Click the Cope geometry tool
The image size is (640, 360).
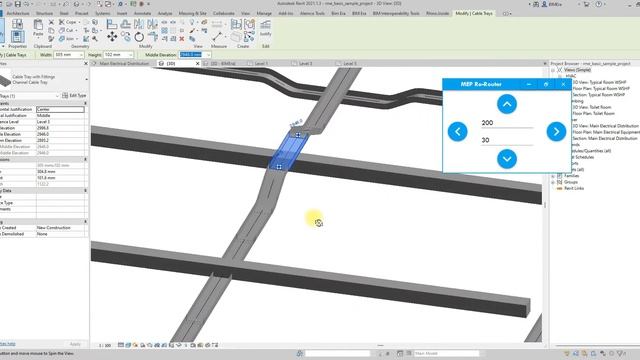(69, 22)
